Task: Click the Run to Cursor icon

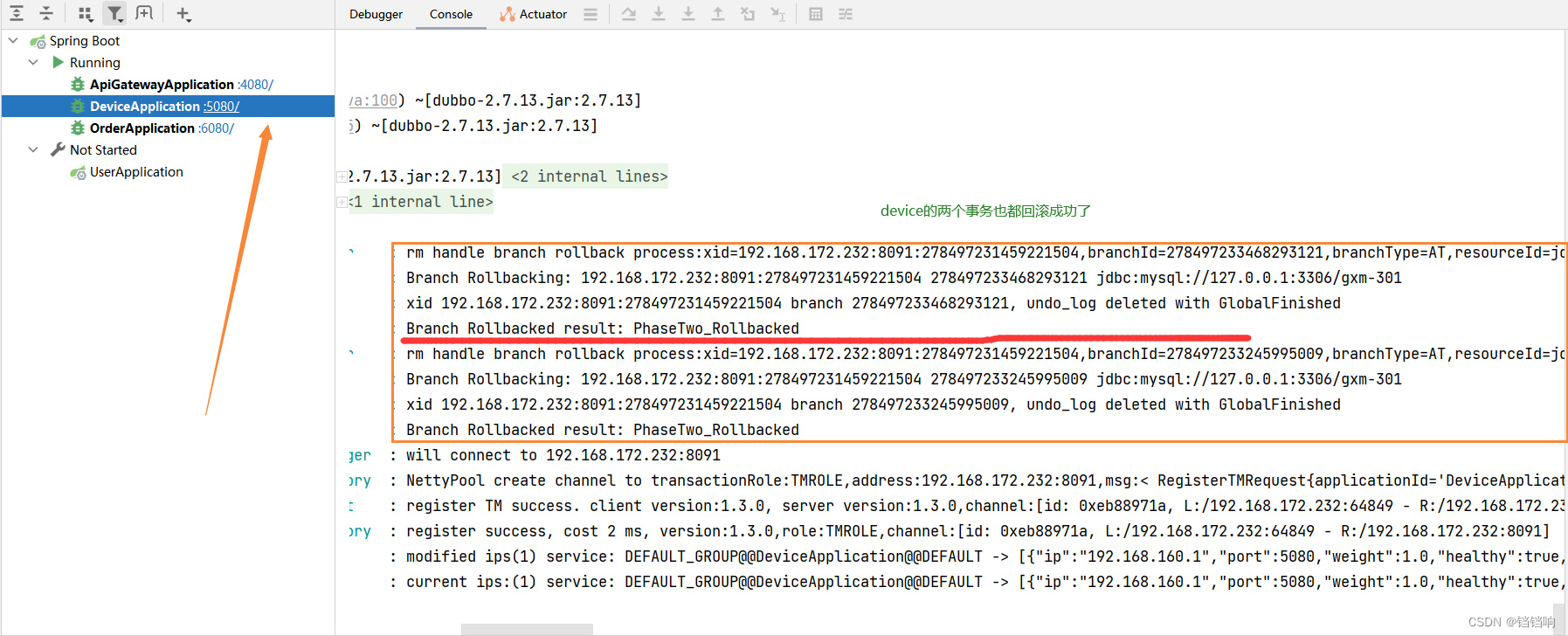Action: [777, 14]
